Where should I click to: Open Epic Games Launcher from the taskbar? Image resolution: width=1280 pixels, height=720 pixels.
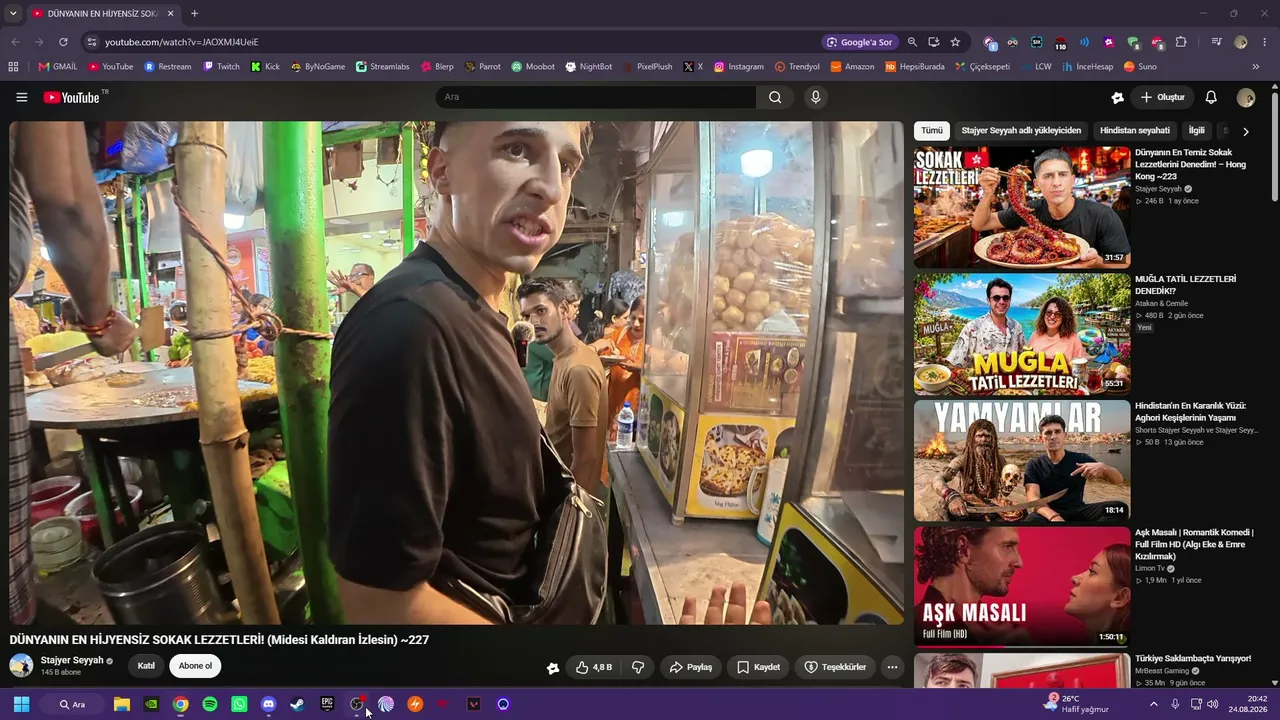tap(327, 704)
